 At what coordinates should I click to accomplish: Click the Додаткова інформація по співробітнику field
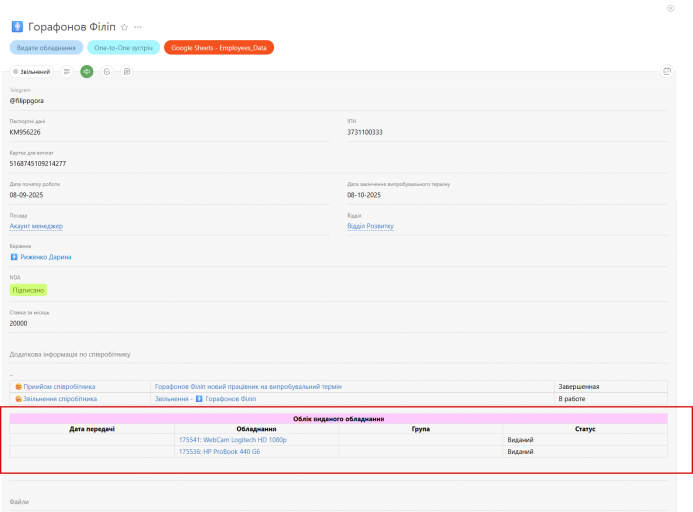point(70,354)
